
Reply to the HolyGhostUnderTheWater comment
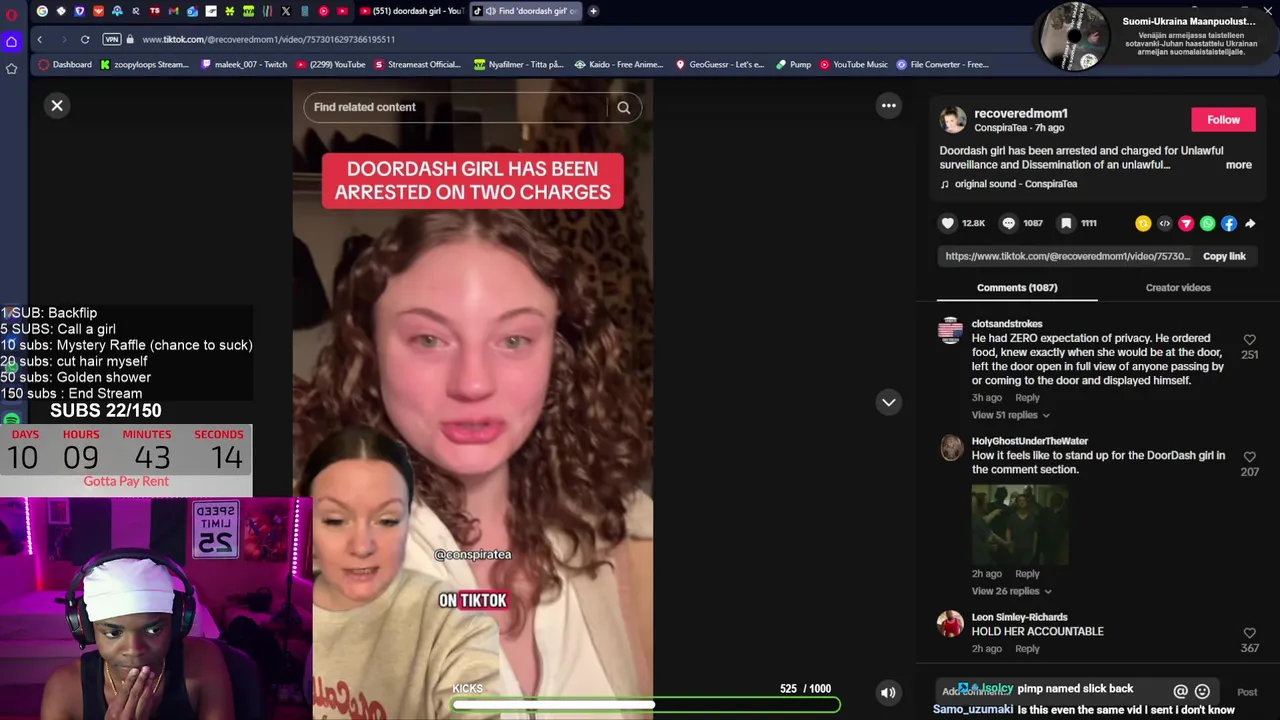1027,574
